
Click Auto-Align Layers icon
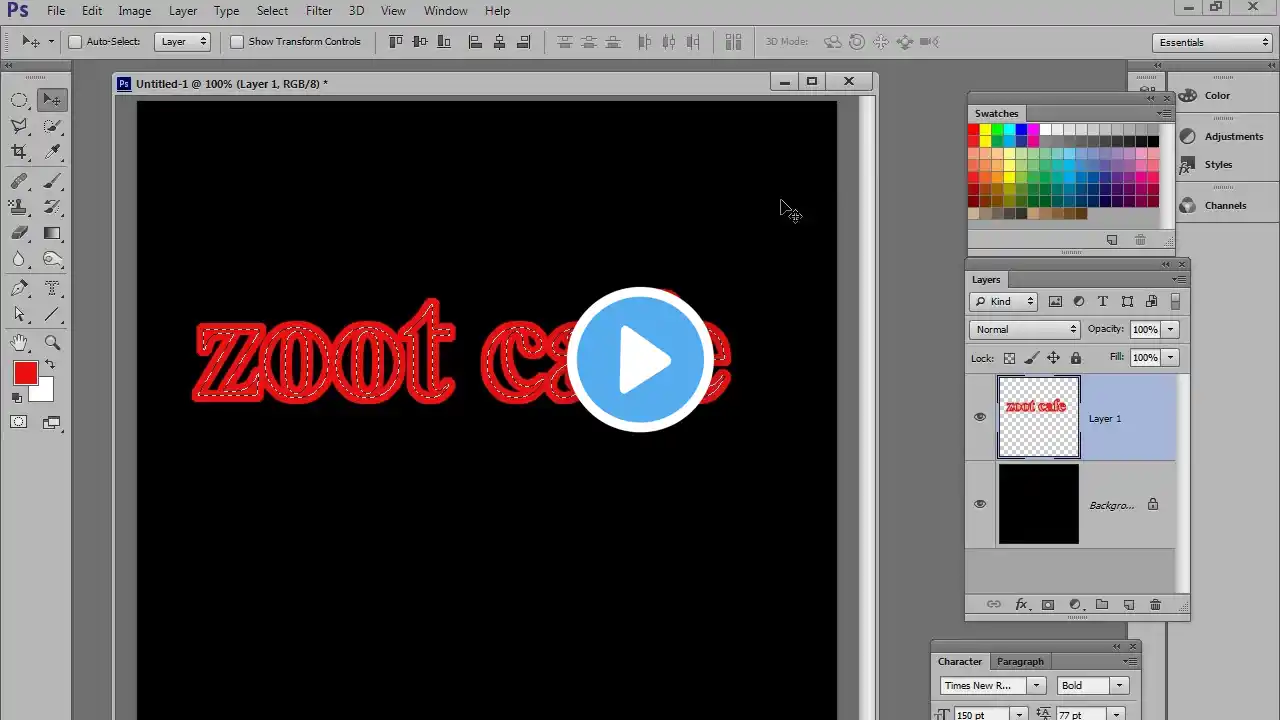tap(733, 42)
